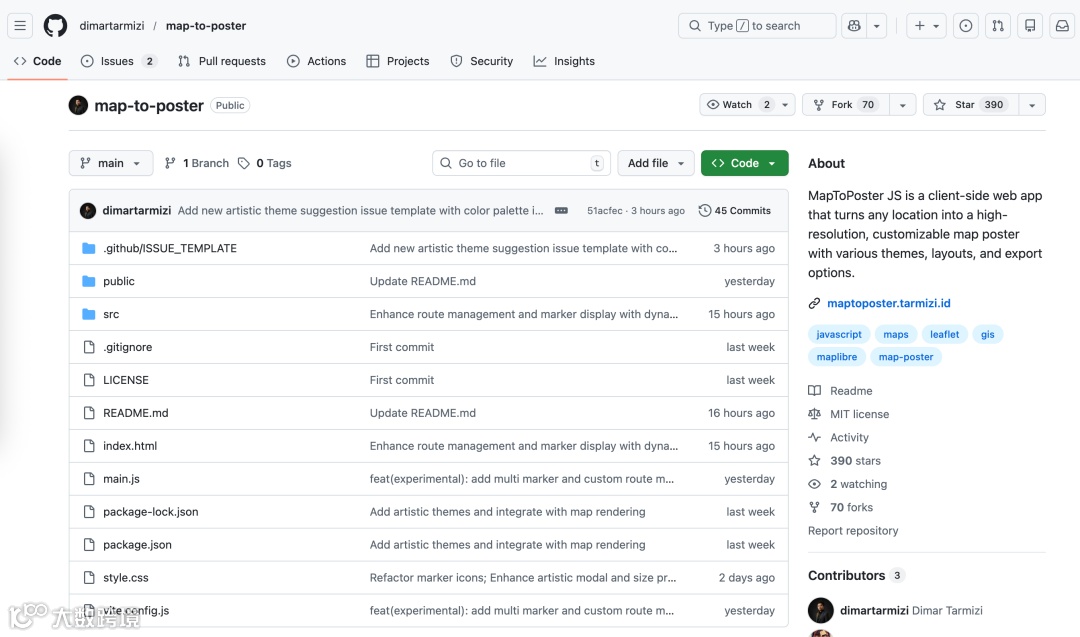Open the Copilot icon button

854,25
